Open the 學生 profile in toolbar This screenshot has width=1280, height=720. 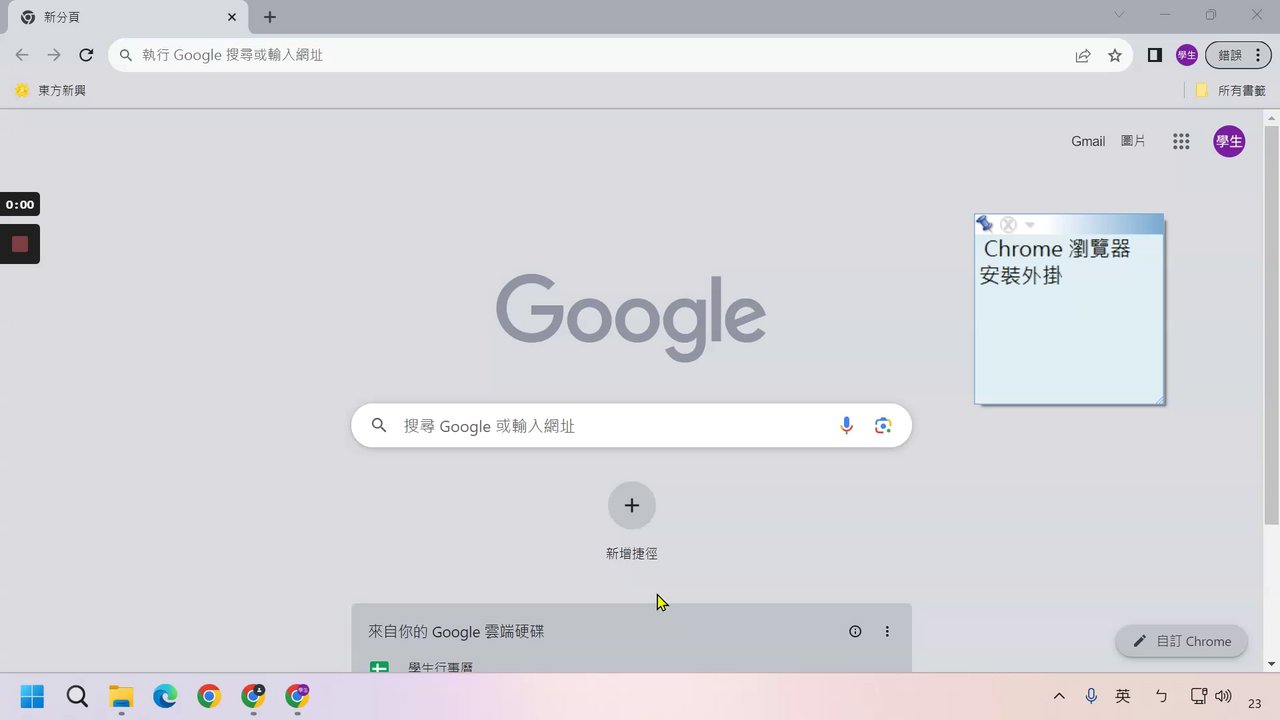click(1187, 56)
